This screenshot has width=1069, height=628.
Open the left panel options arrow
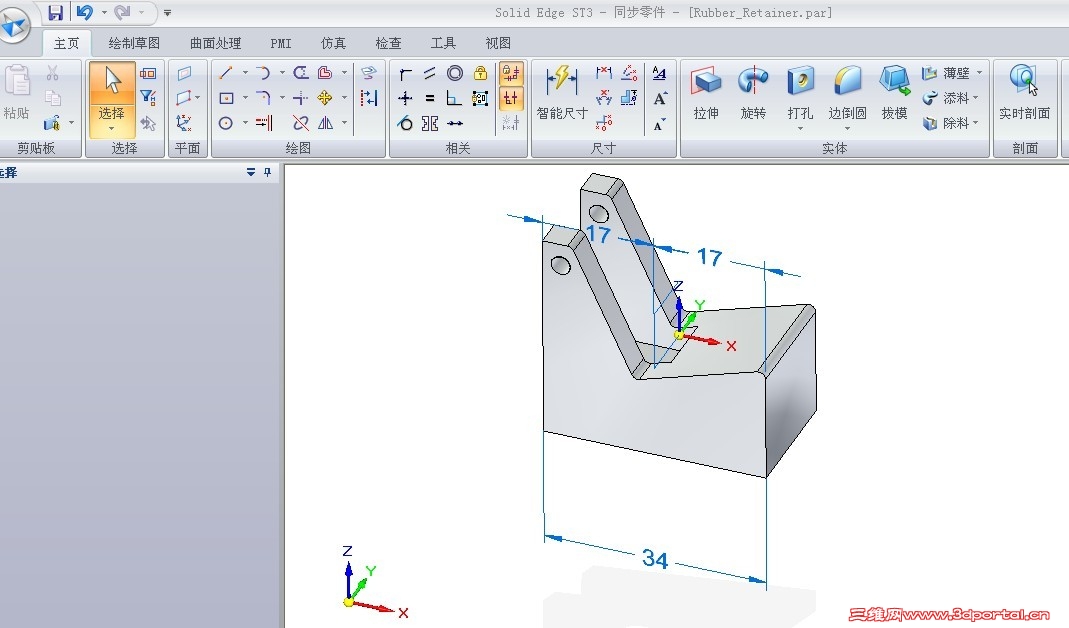[251, 173]
